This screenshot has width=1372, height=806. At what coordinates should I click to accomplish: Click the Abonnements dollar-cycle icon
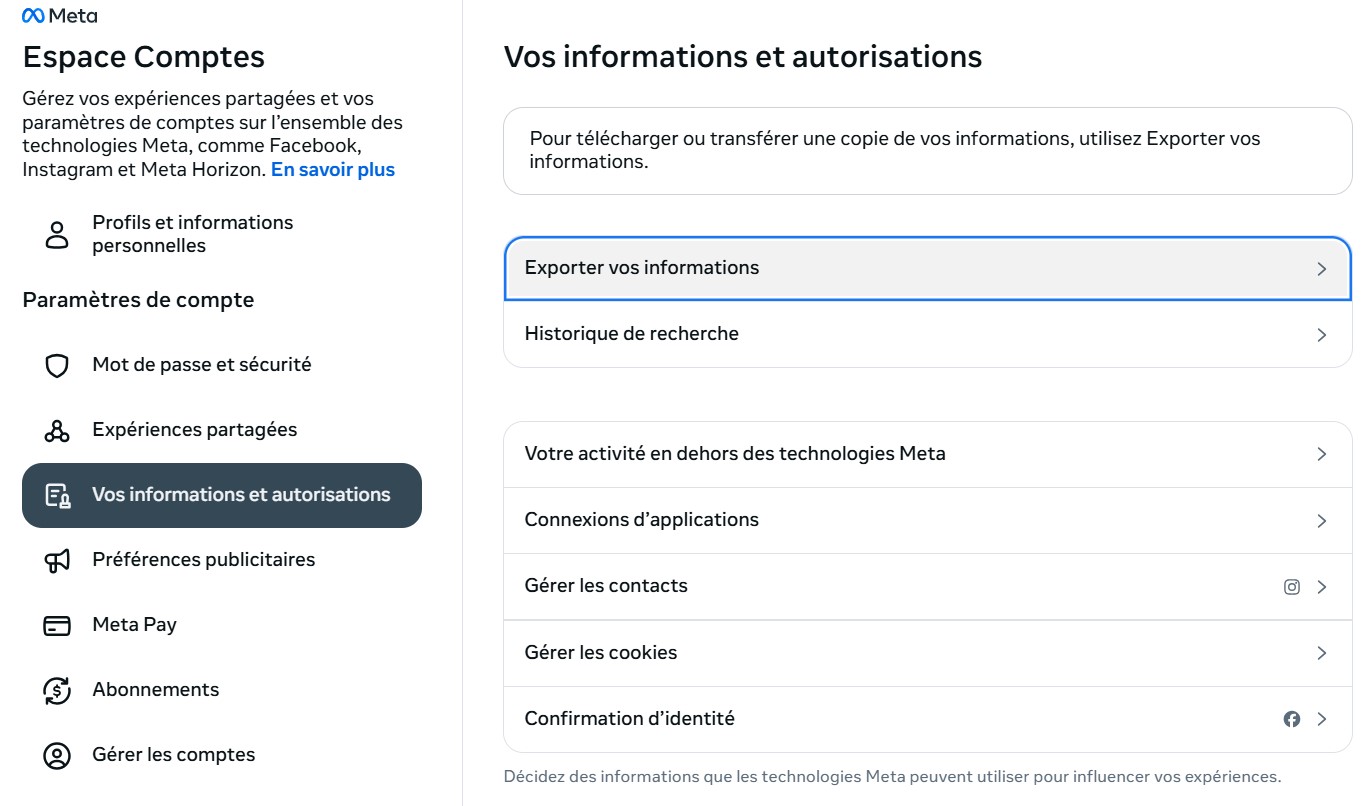click(57, 690)
